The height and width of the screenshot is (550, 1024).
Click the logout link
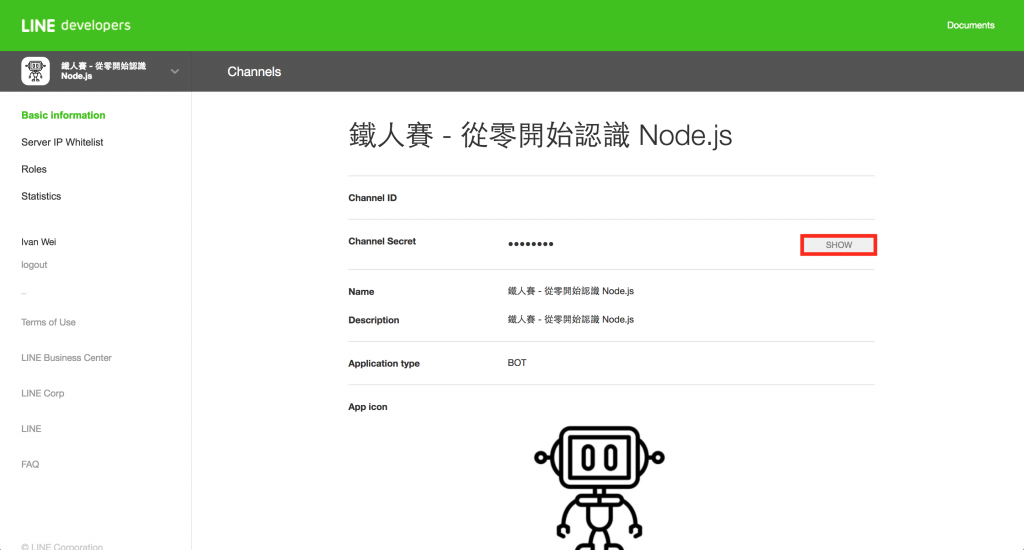coord(34,265)
